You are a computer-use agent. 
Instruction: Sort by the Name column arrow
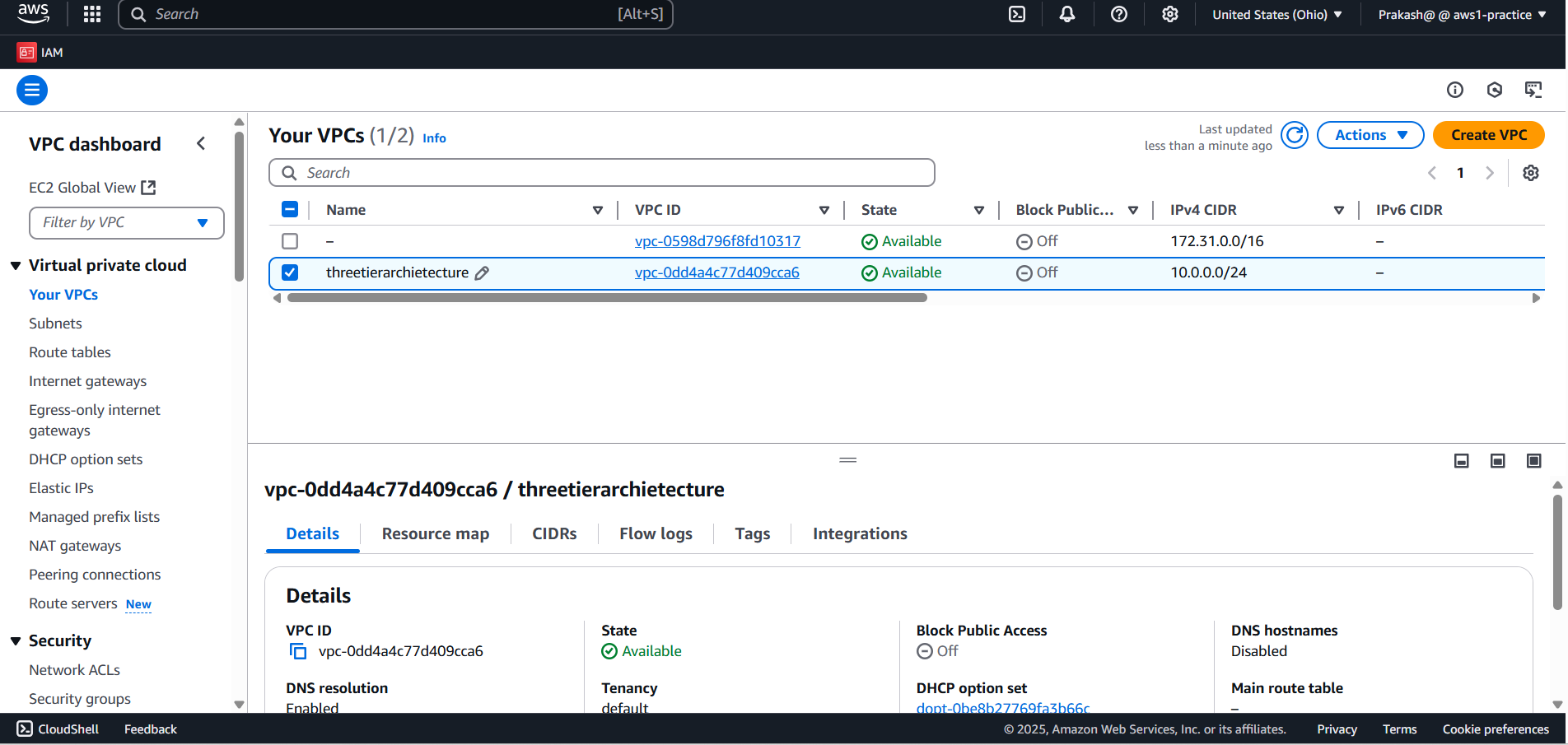pos(598,211)
